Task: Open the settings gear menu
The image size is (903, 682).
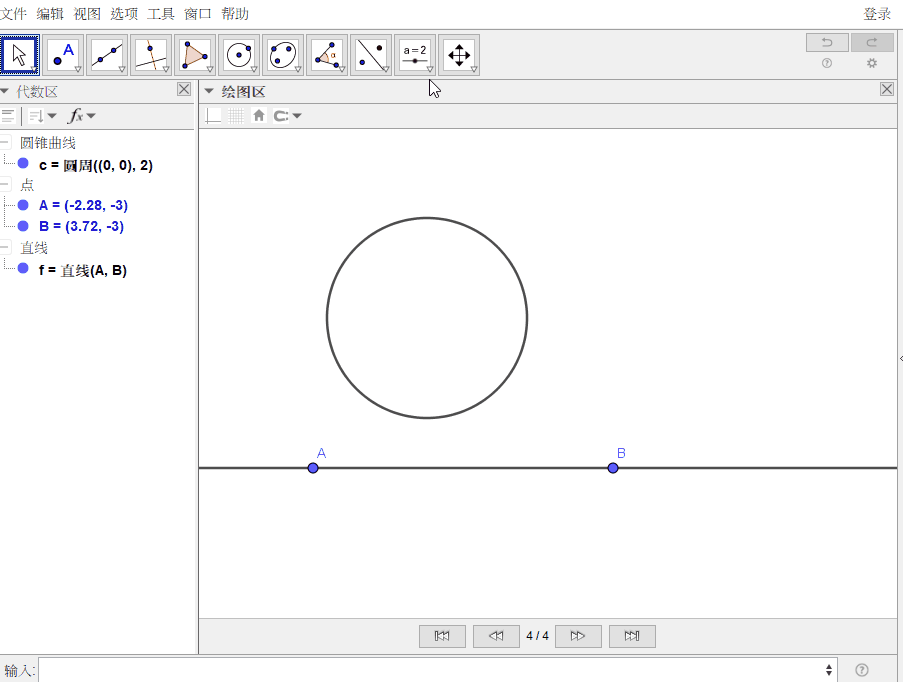Action: click(871, 62)
